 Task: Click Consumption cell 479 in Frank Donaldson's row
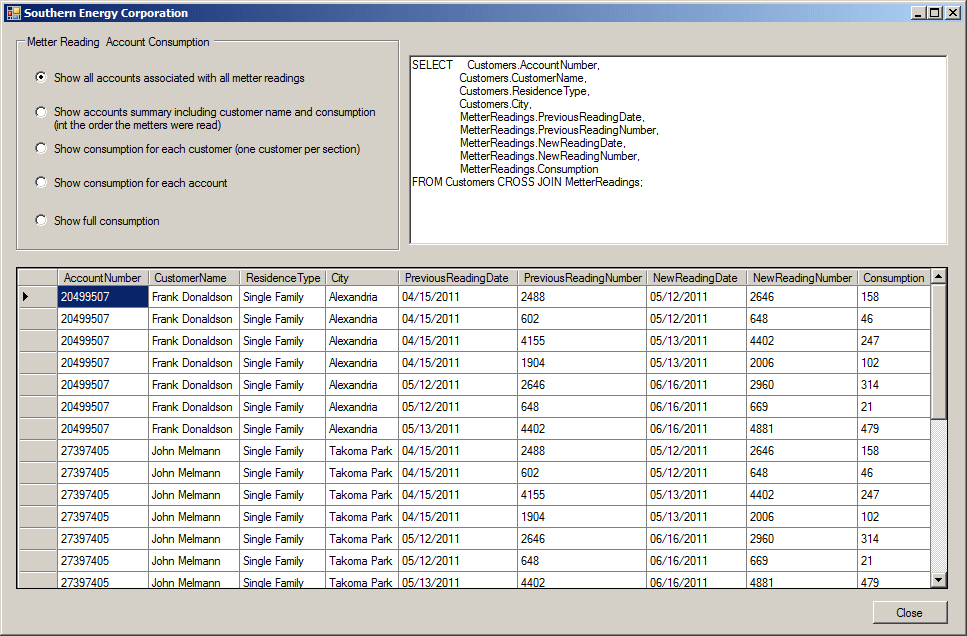894,429
